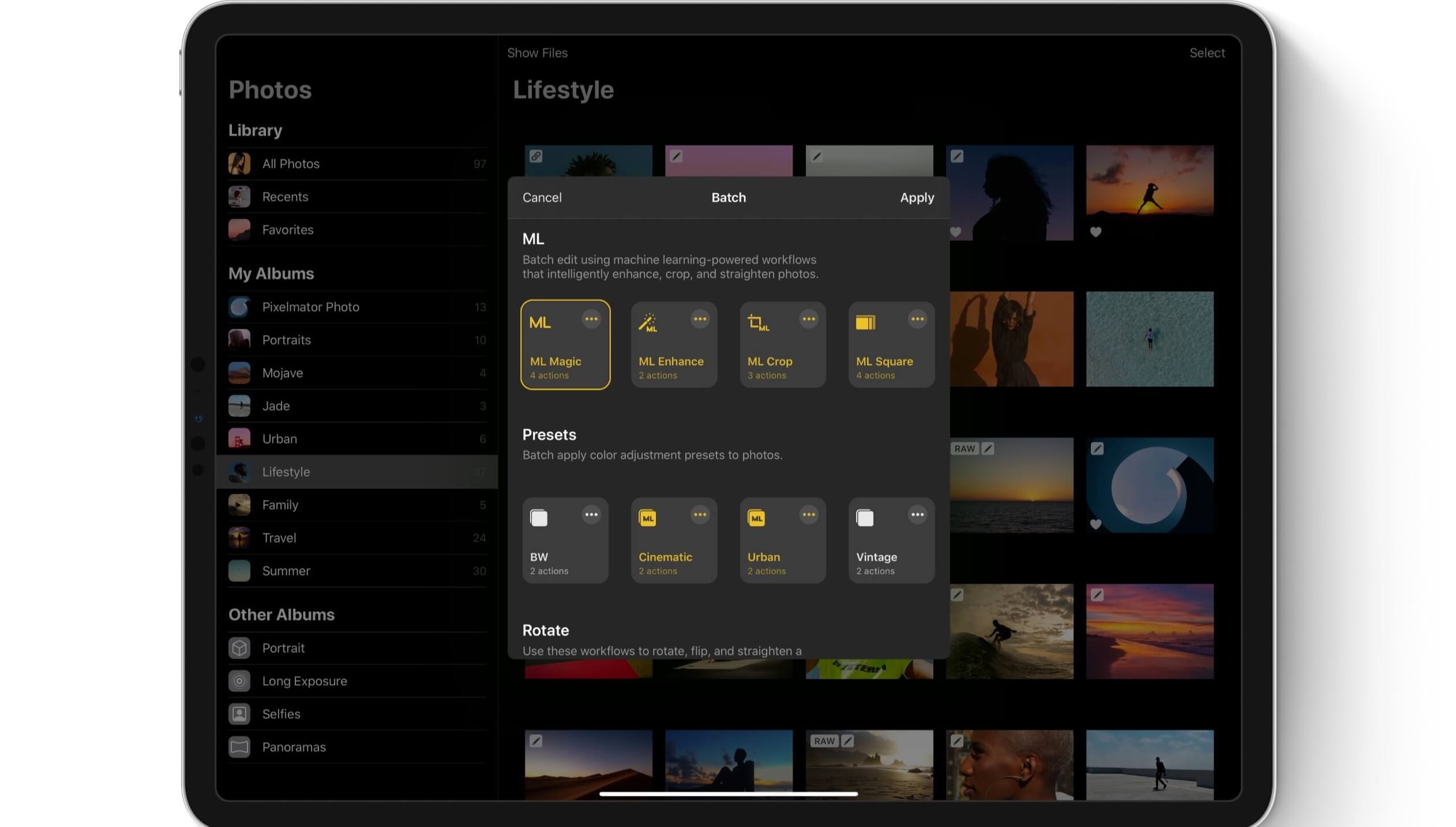Click the heart on circular architecture photo
Screen dimensions: 1456x827
click(1095, 524)
